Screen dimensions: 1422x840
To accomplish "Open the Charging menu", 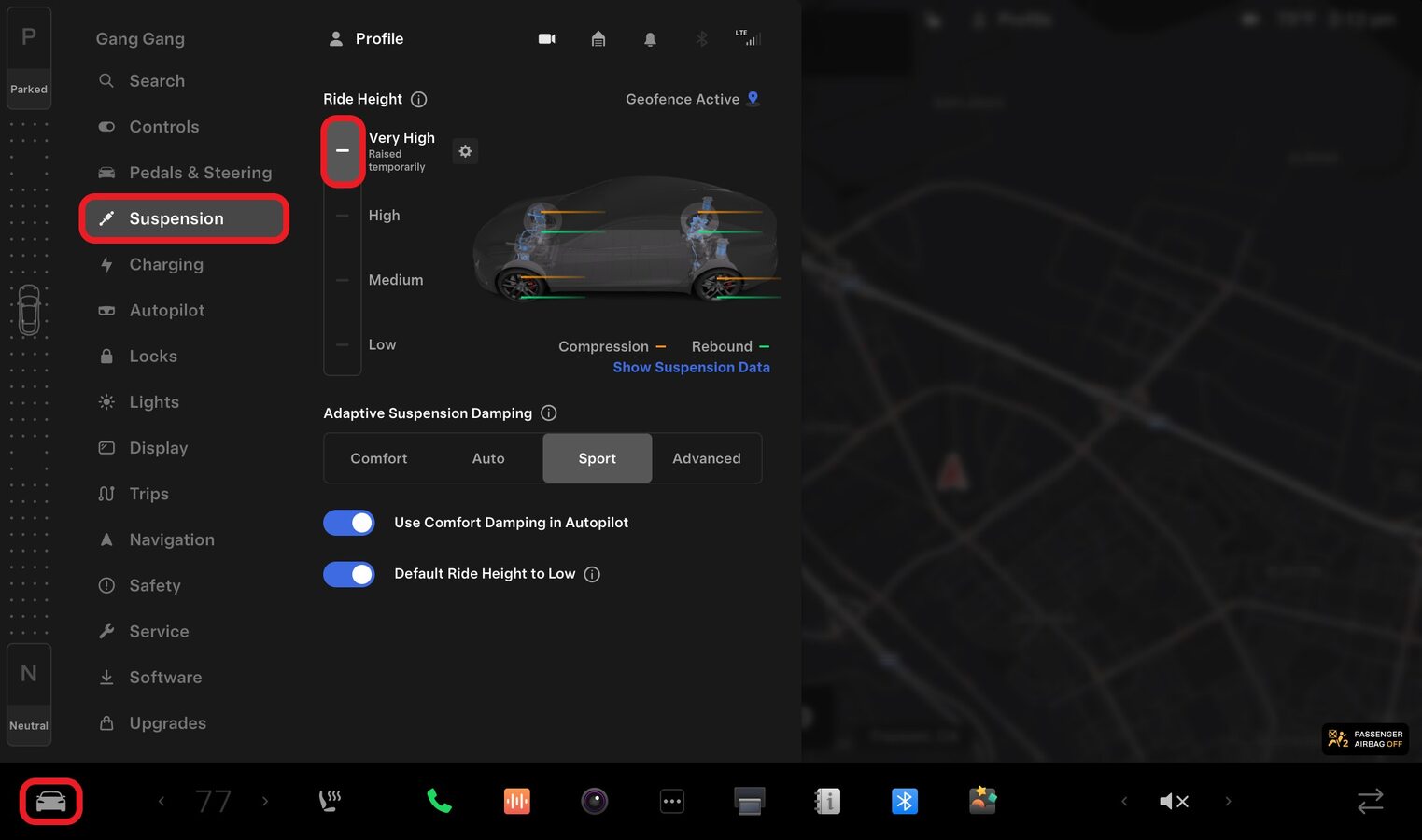I will coord(166,264).
